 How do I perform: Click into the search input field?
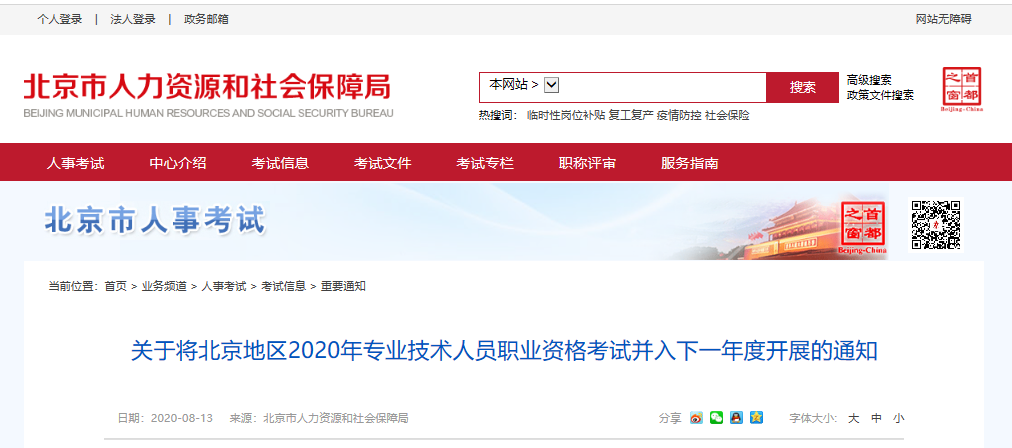click(663, 87)
